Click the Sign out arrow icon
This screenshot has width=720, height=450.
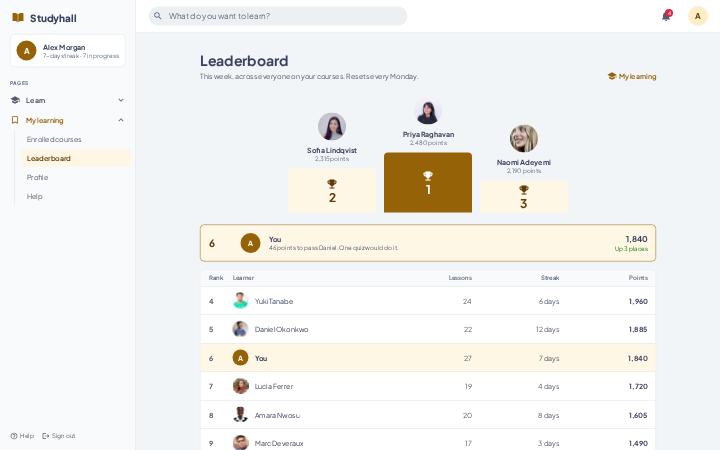(x=45, y=436)
